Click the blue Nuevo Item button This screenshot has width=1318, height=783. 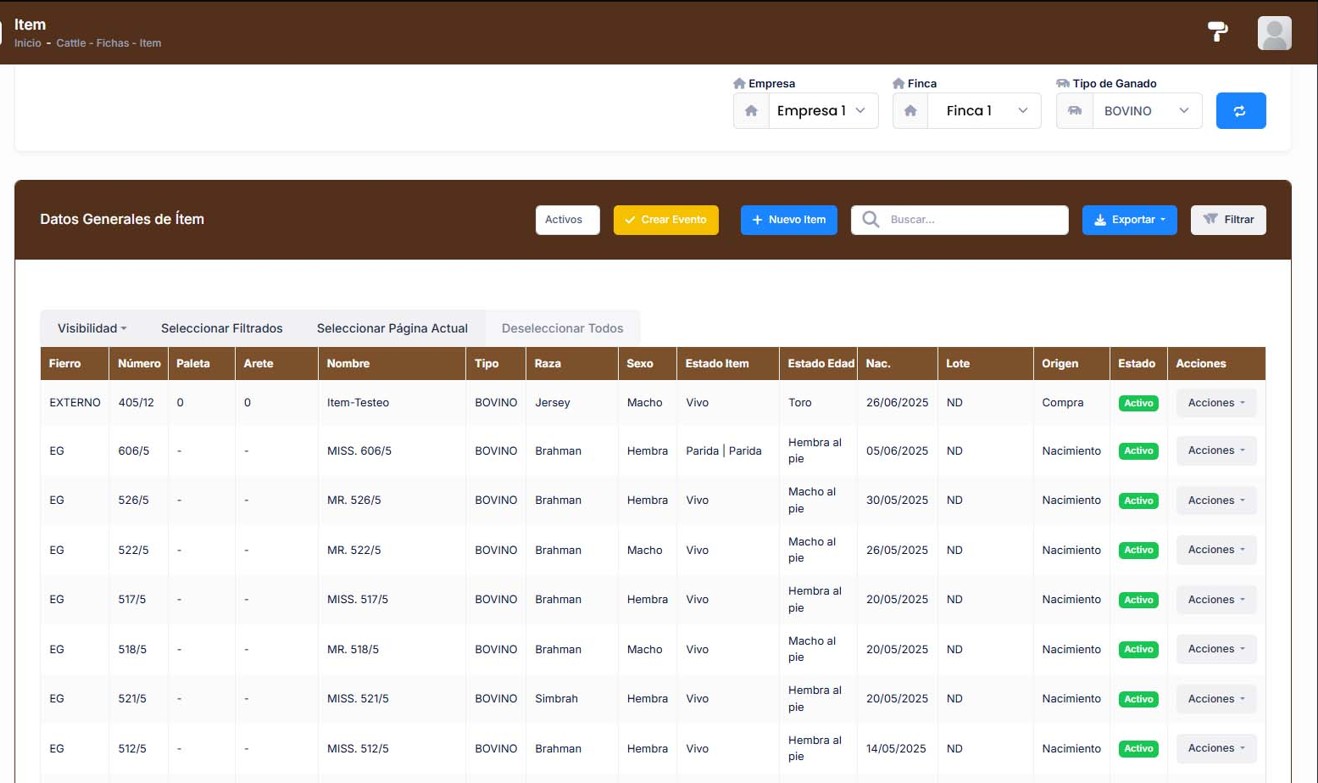click(x=789, y=220)
